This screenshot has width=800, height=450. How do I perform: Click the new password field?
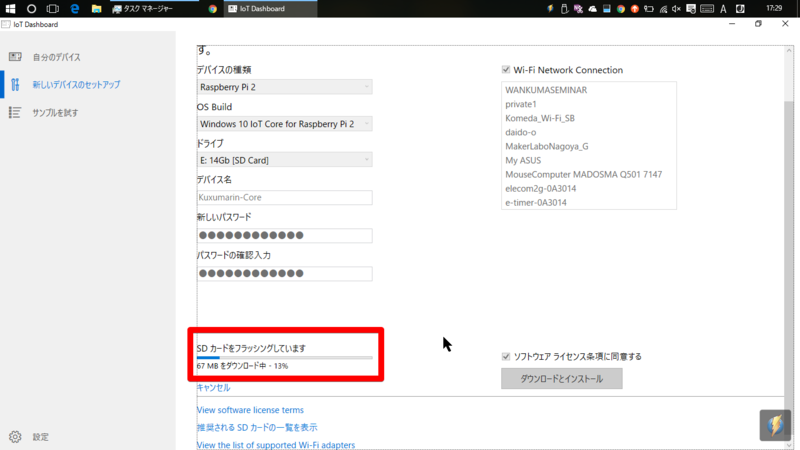(x=285, y=235)
